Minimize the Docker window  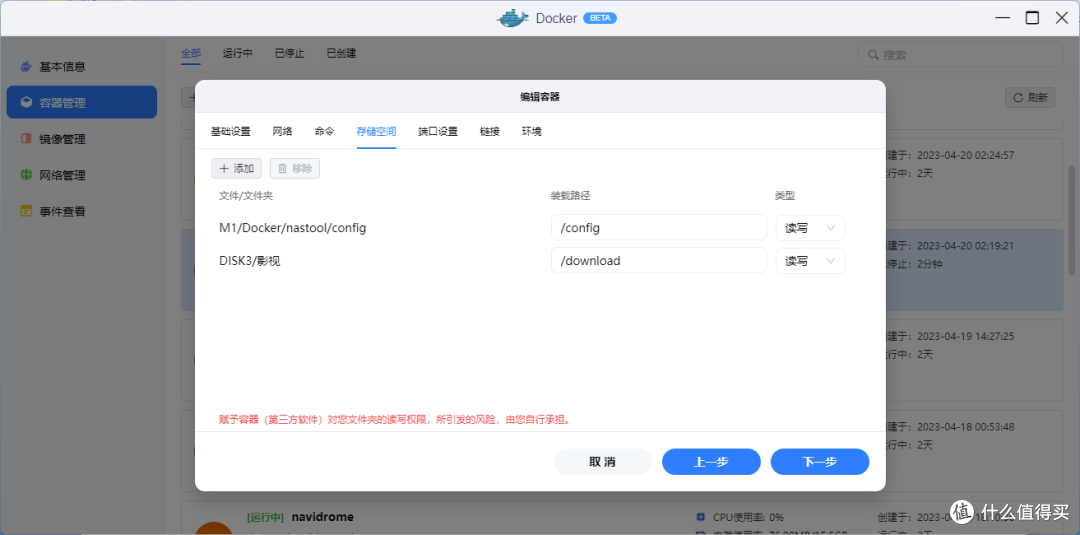pos(1001,18)
